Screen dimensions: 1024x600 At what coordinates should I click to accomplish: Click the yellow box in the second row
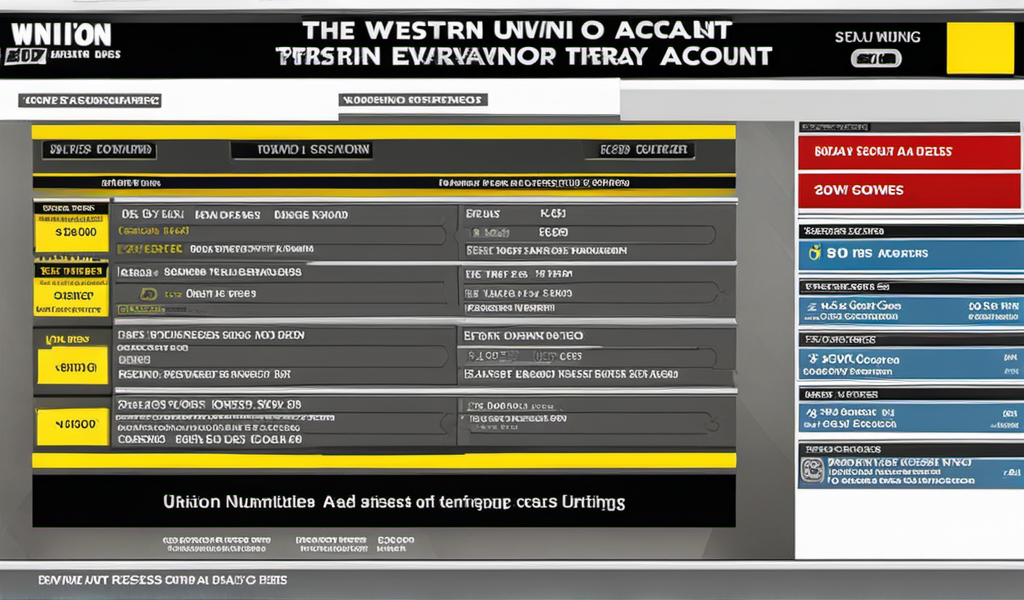tap(71, 295)
